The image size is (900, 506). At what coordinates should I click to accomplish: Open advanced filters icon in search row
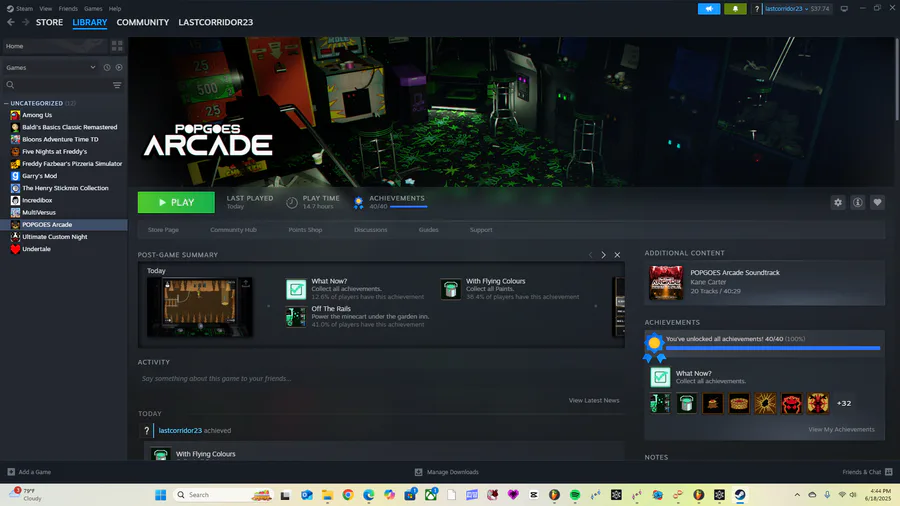[117, 85]
